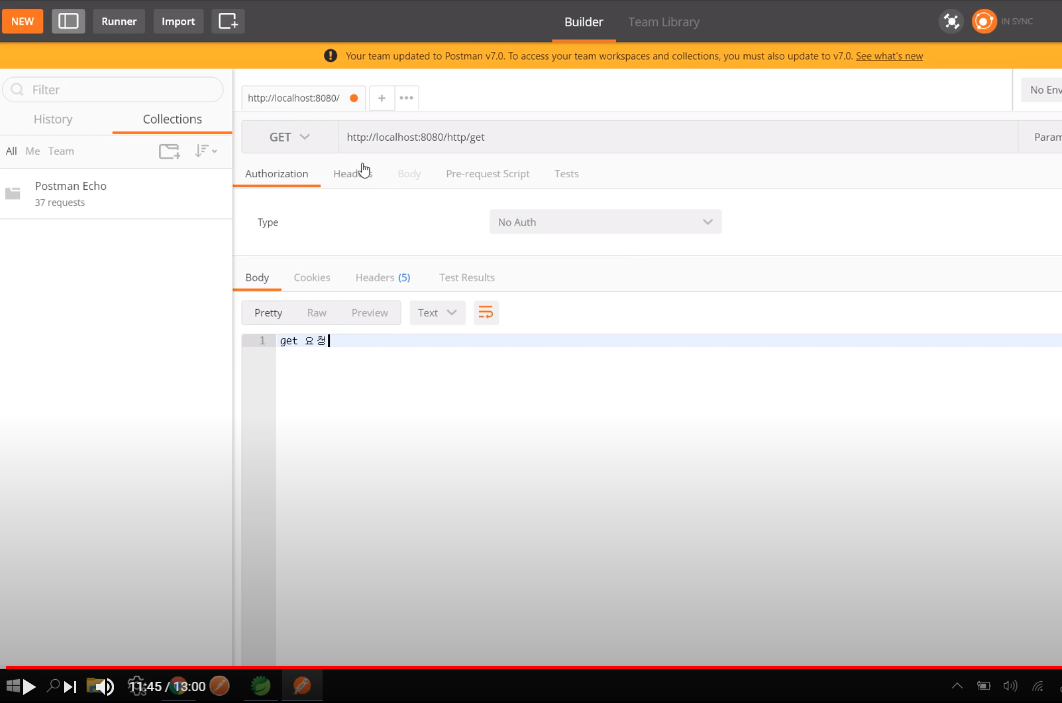Open the request Tests tab

pyautogui.click(x=566, y=174)
